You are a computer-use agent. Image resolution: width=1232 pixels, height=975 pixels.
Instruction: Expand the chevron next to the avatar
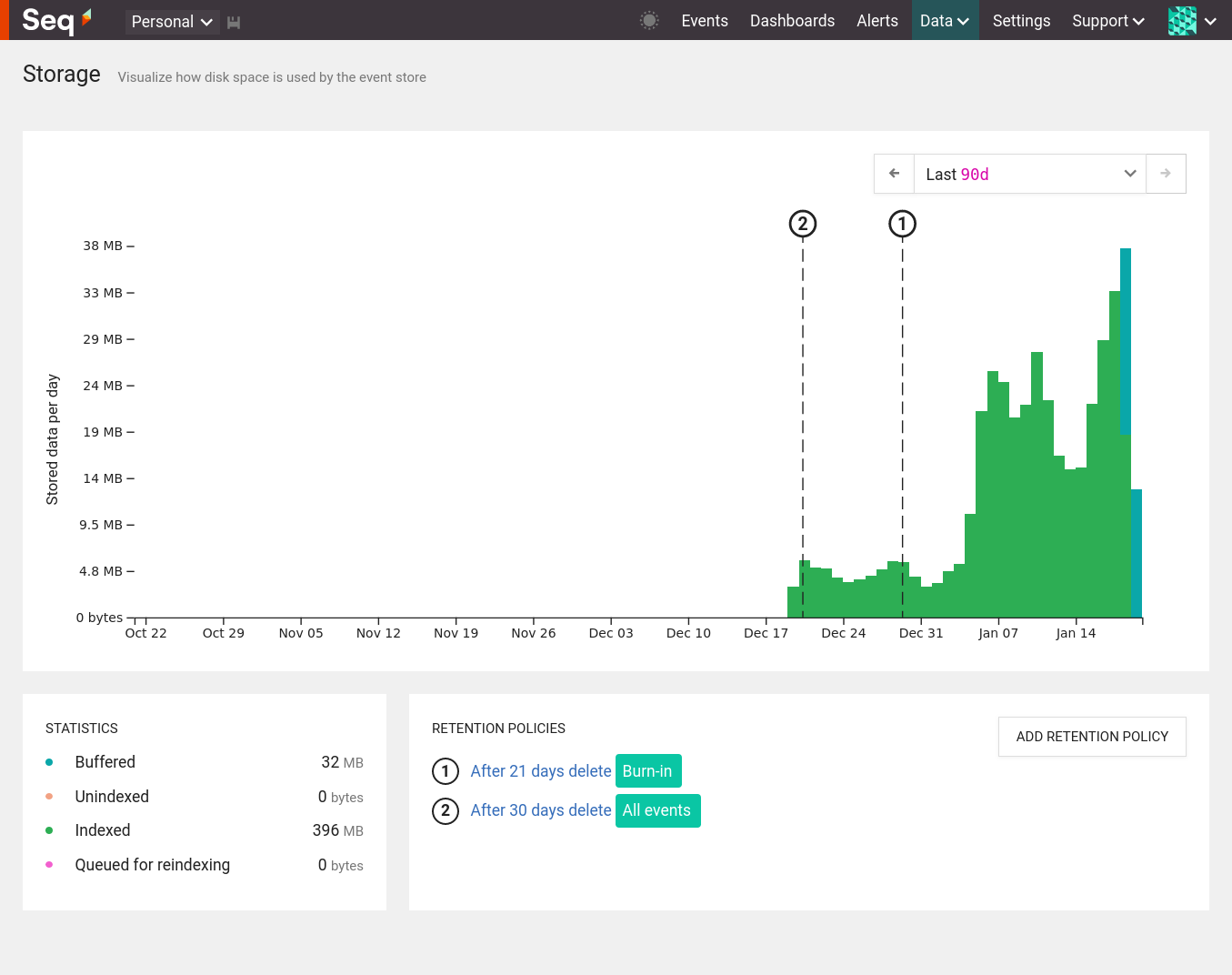[1210, 21]
